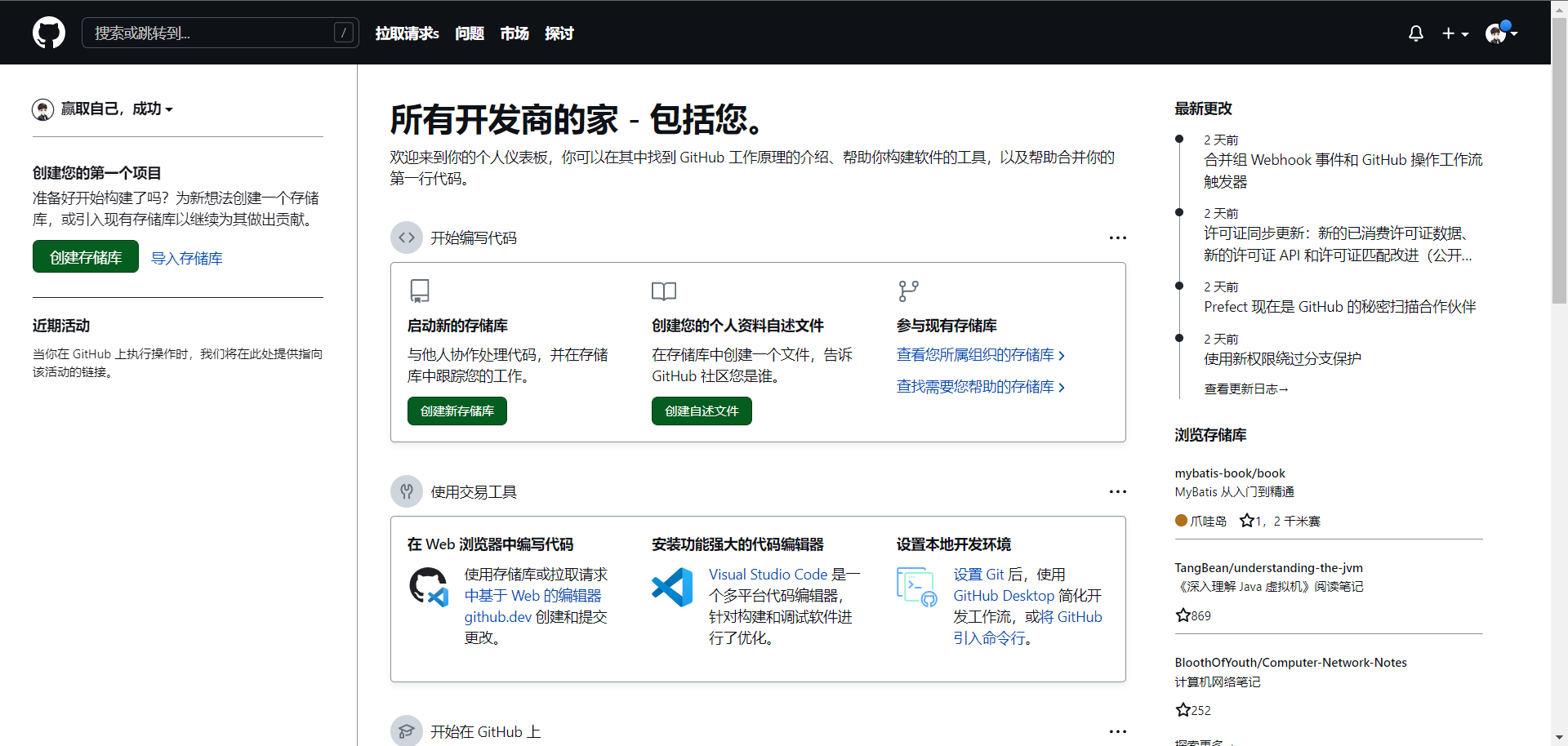Click the 爪哇岛 language color dot

click(1181, 521)
